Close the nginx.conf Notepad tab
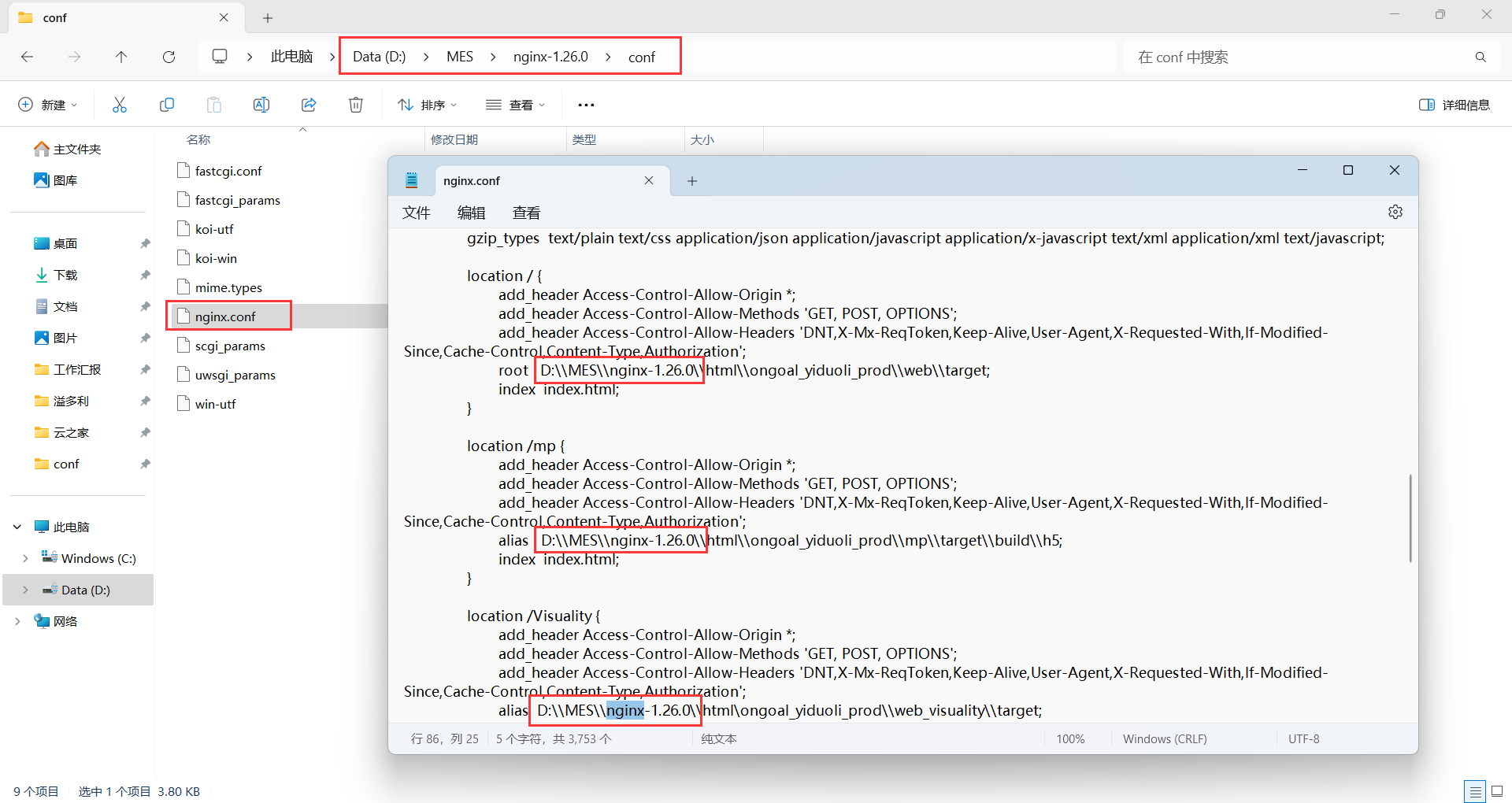The image size is (1512, 803). (649, 180)
